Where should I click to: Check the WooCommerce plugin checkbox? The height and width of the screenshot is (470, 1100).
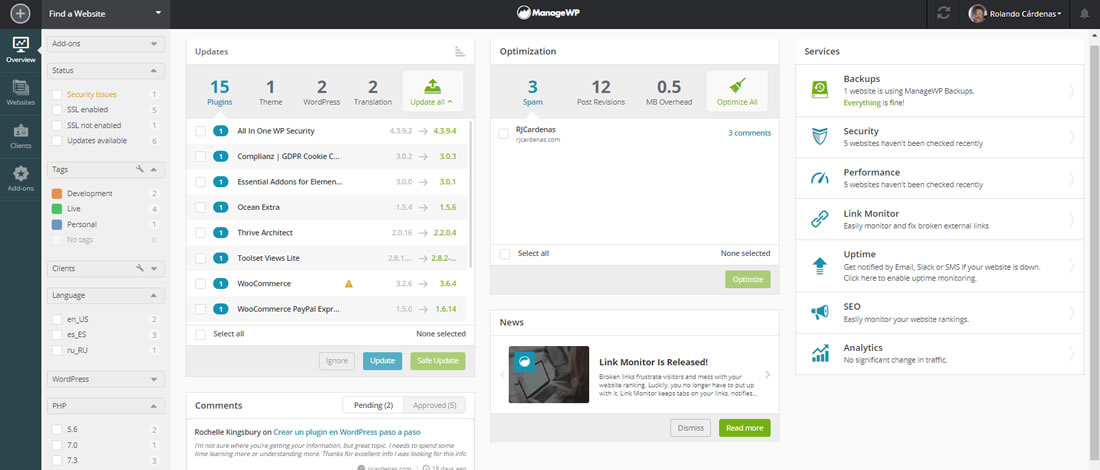pos(201,283)
